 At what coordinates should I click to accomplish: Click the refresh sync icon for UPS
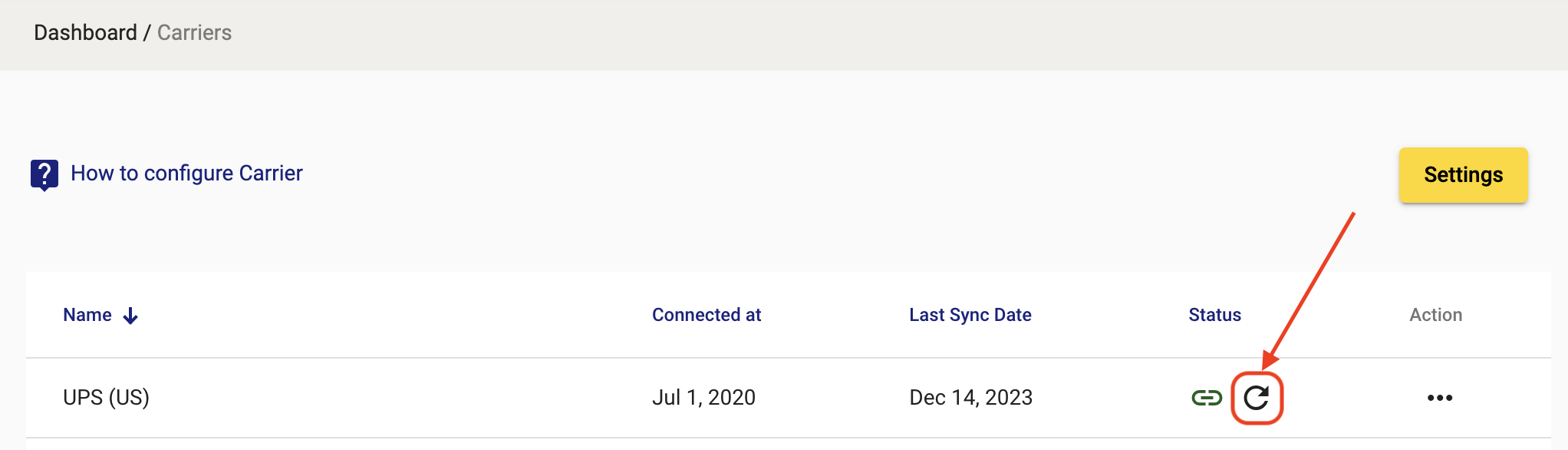point(1257,398)
